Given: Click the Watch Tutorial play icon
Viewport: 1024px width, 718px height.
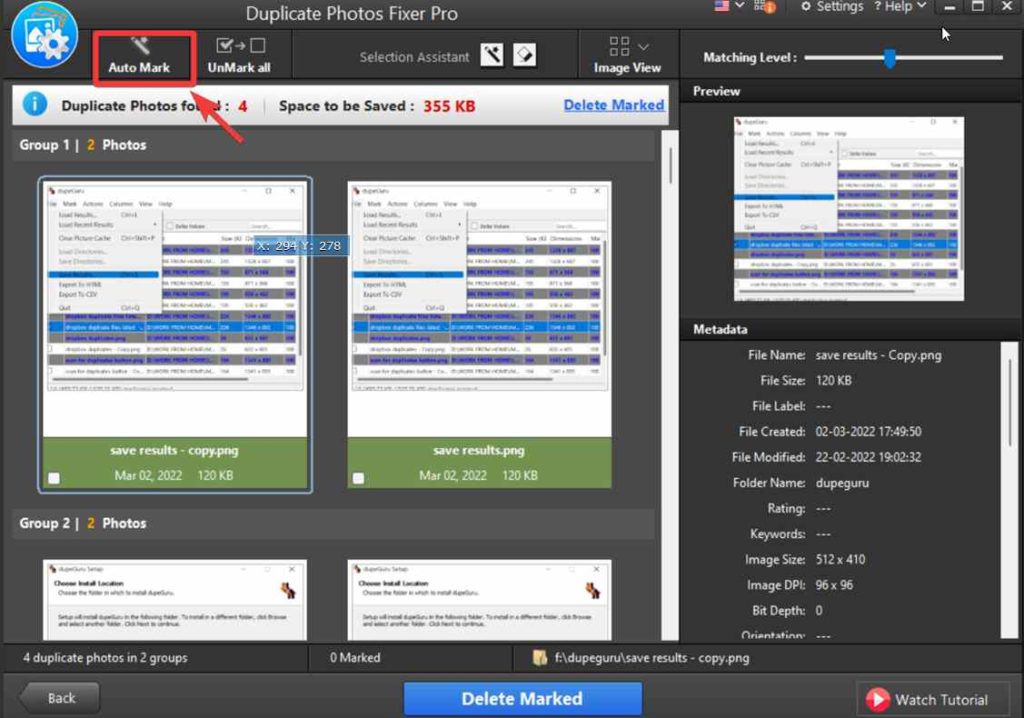Looking at the screenshot, I should coord(877,700).
